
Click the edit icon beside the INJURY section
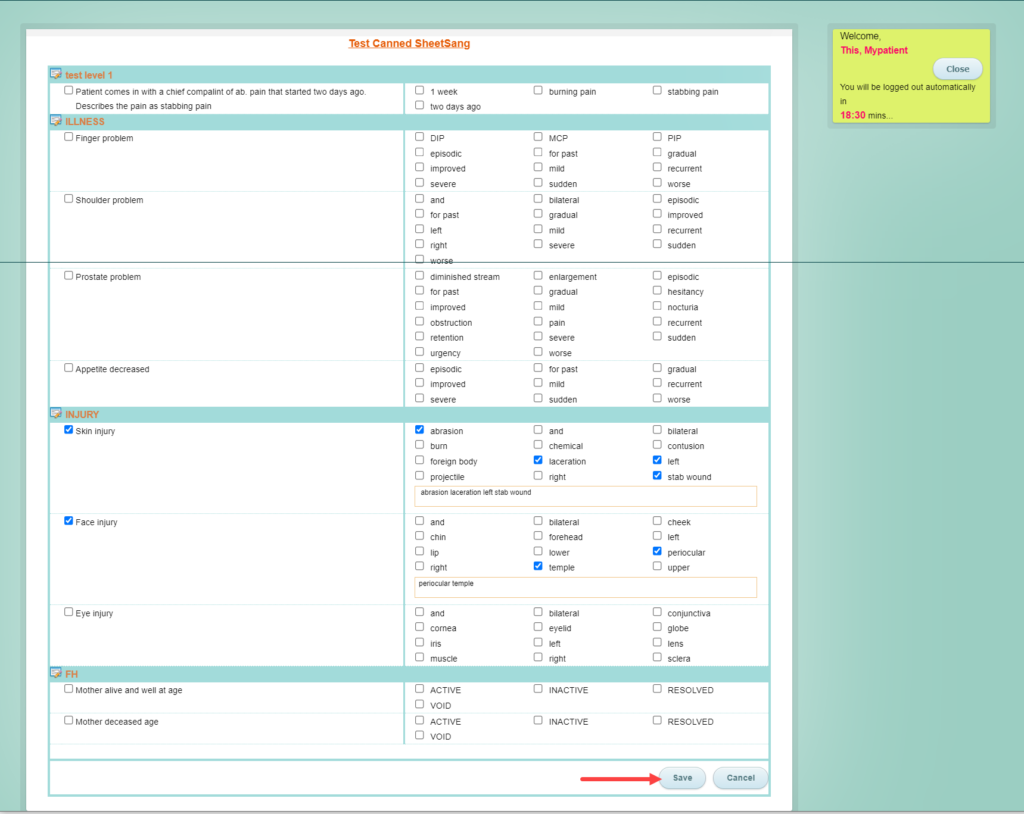pyautogui.click(x=56, y=413)
